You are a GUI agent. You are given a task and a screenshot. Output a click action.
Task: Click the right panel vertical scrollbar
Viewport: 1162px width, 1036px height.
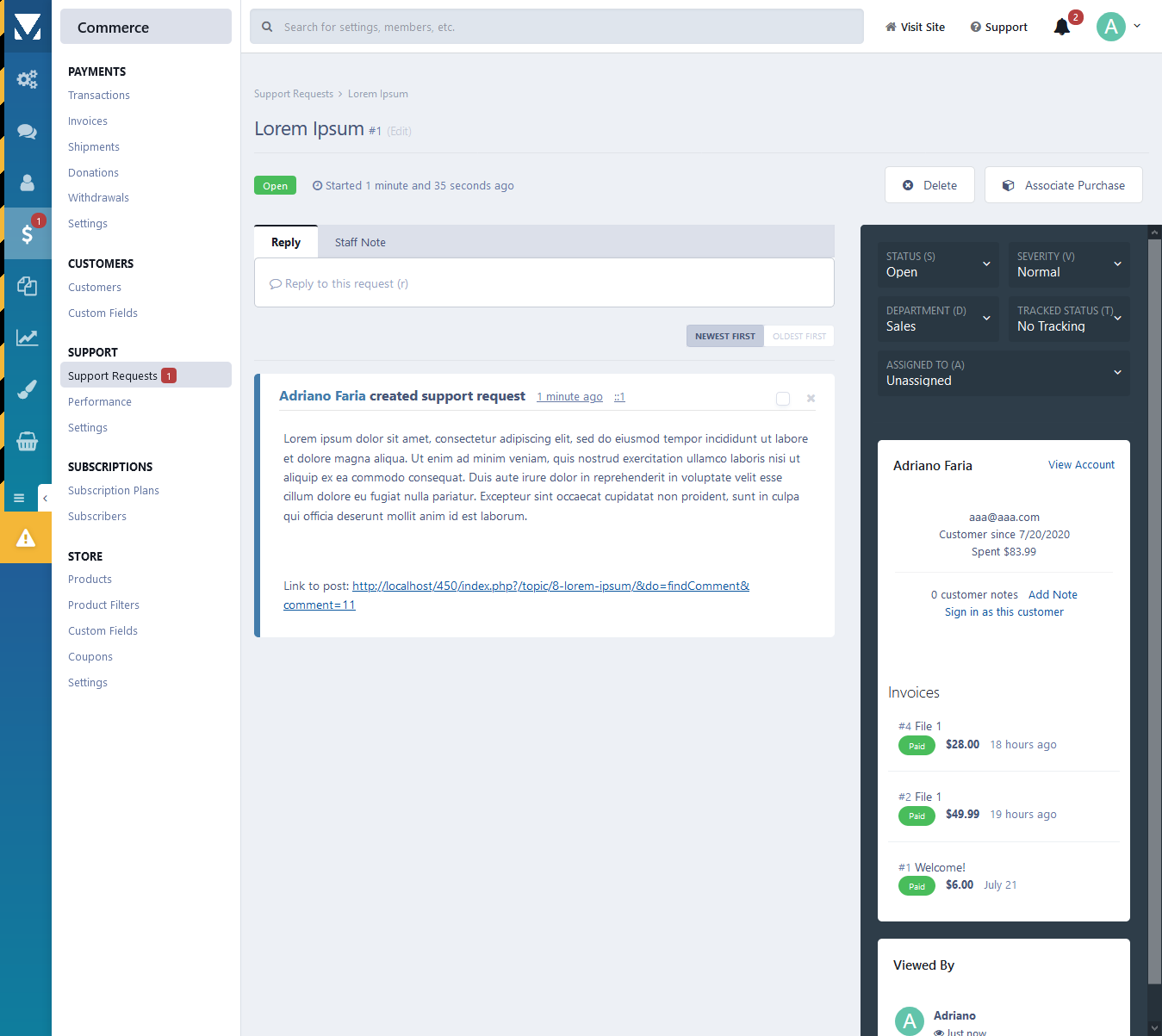pos(1154,603)
